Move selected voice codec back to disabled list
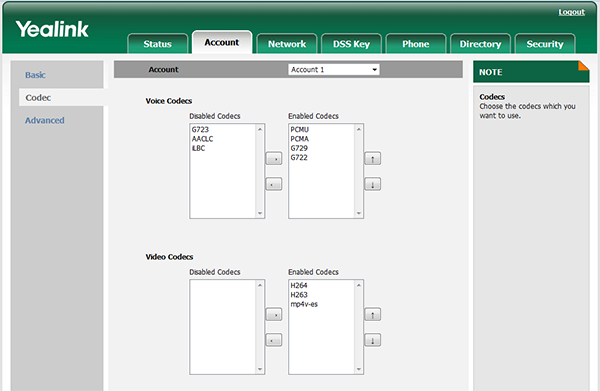 coord(274,184)
